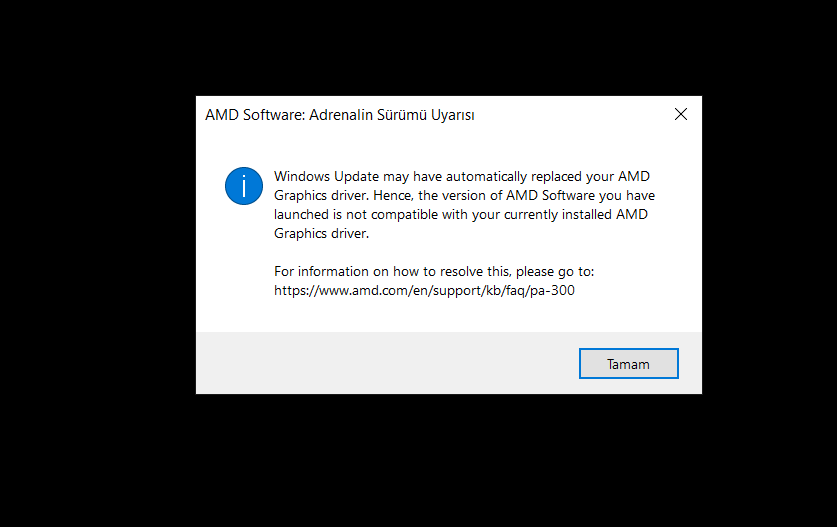Click the dialog title AMD Software: Adrenalin Sürümü Uyarısı

click(x=339, y=115)
